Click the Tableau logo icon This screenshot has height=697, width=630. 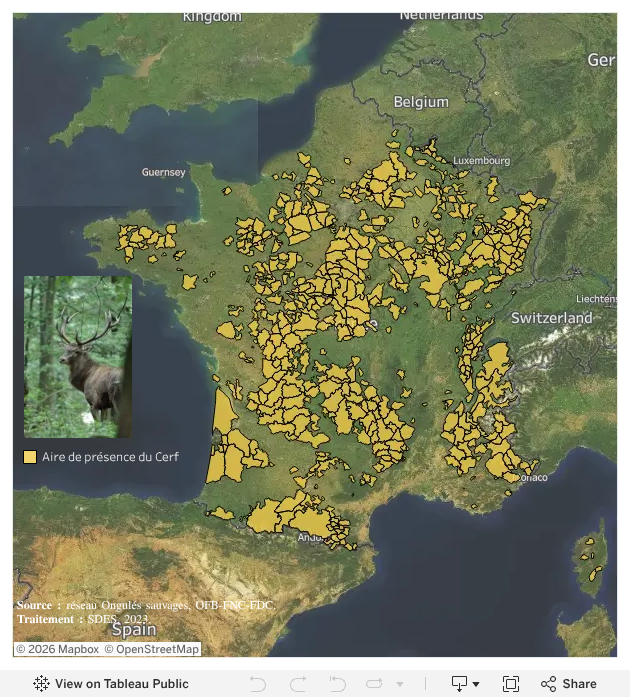[41, 684]
